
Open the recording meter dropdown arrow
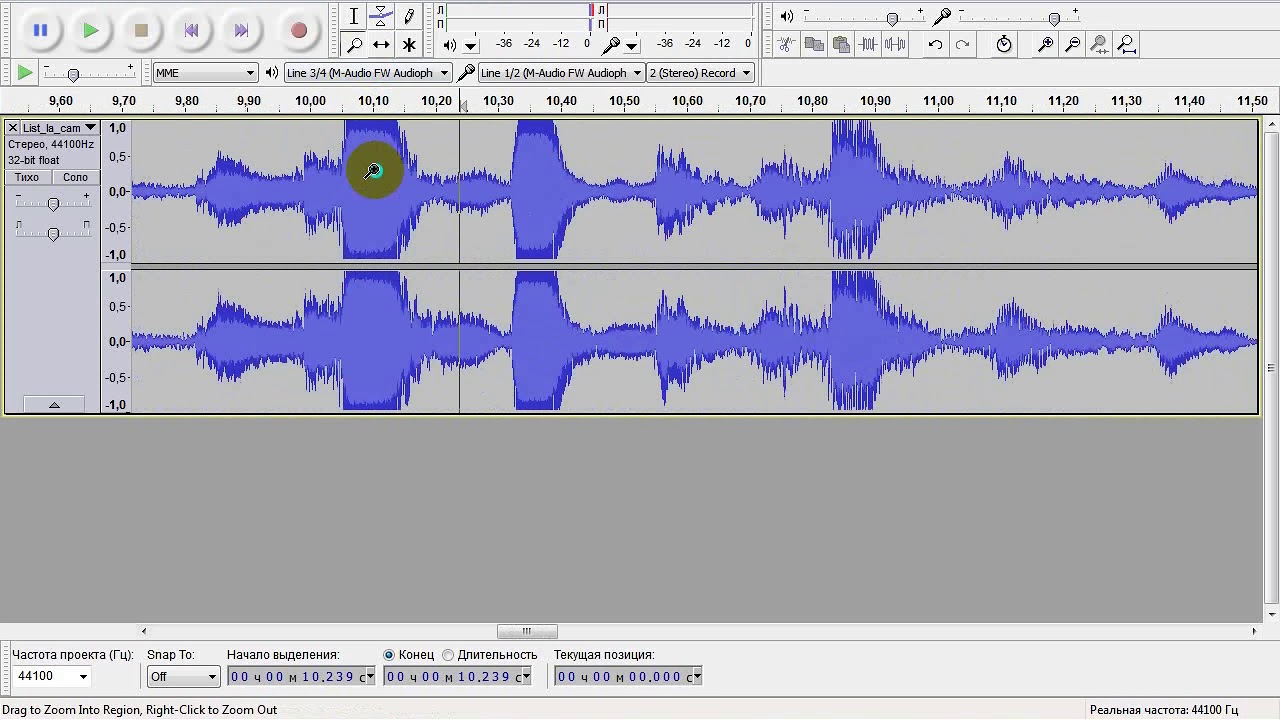[631, 45]
